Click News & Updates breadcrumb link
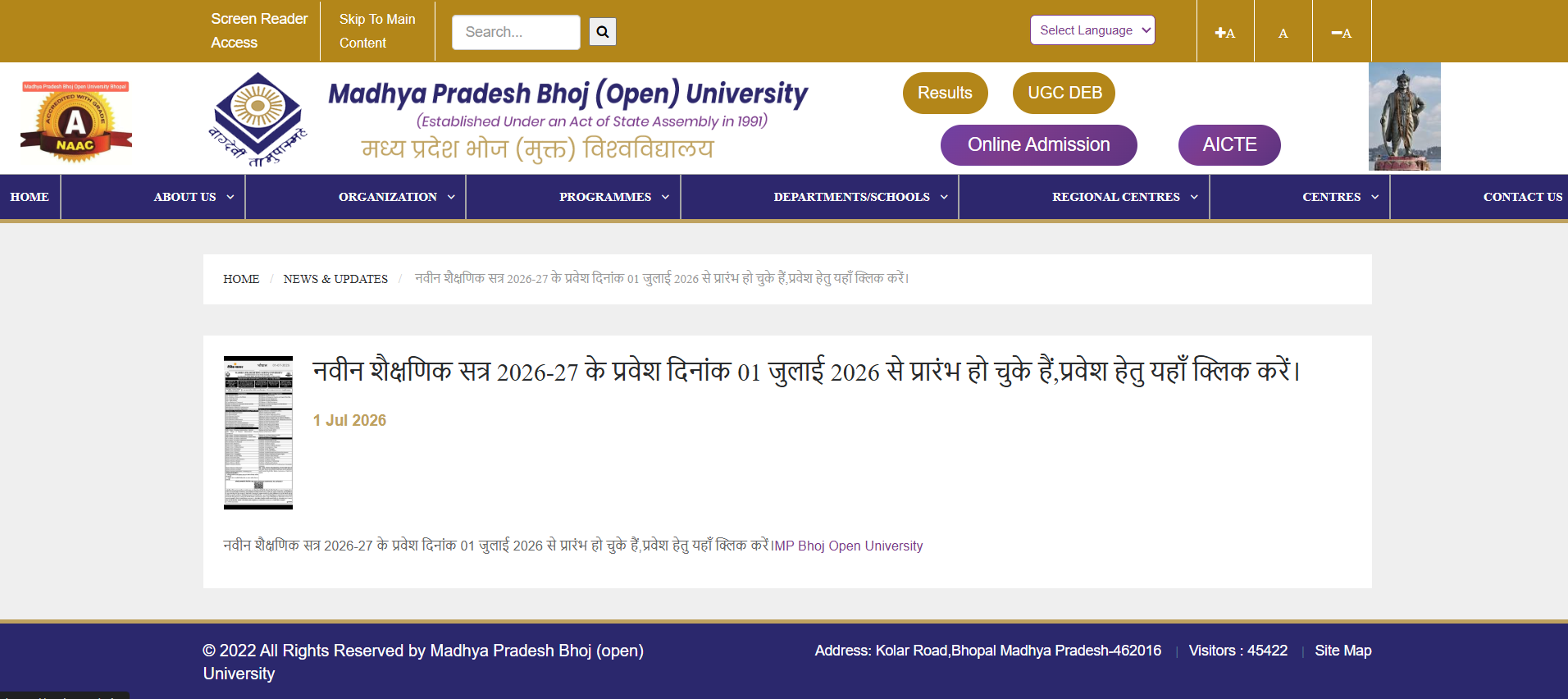 [x=335, y=279]
